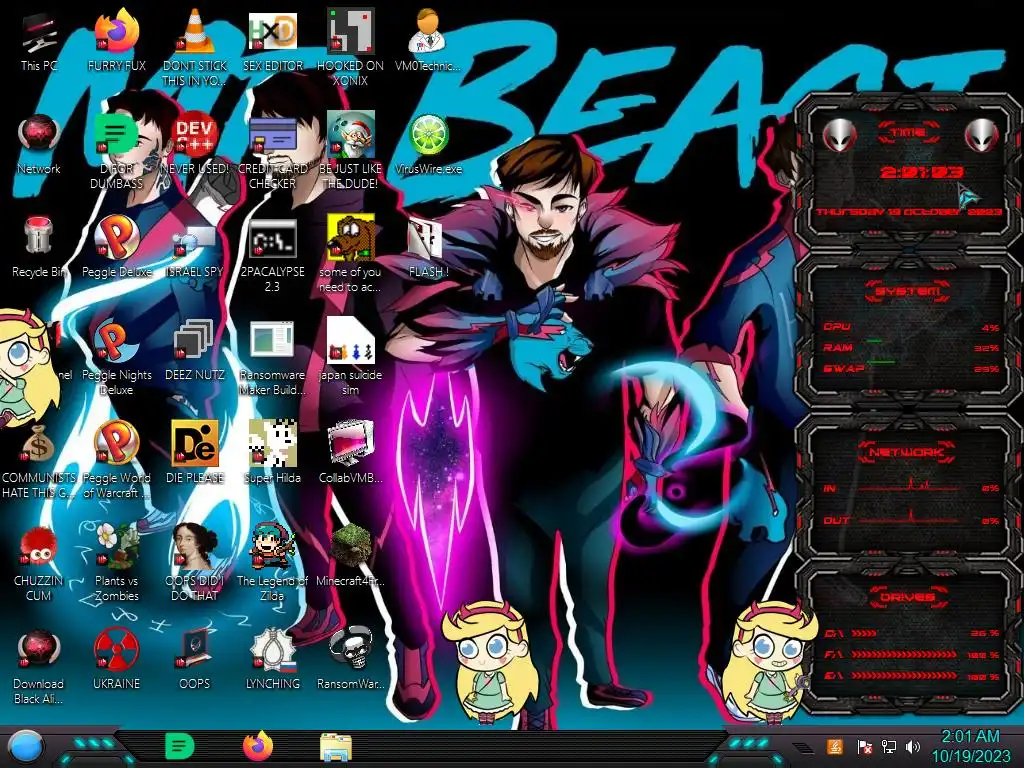This screenshot has width=1024, height=768.
Task: Select the japan suicide sim file
Action: (x=350, y=357)
